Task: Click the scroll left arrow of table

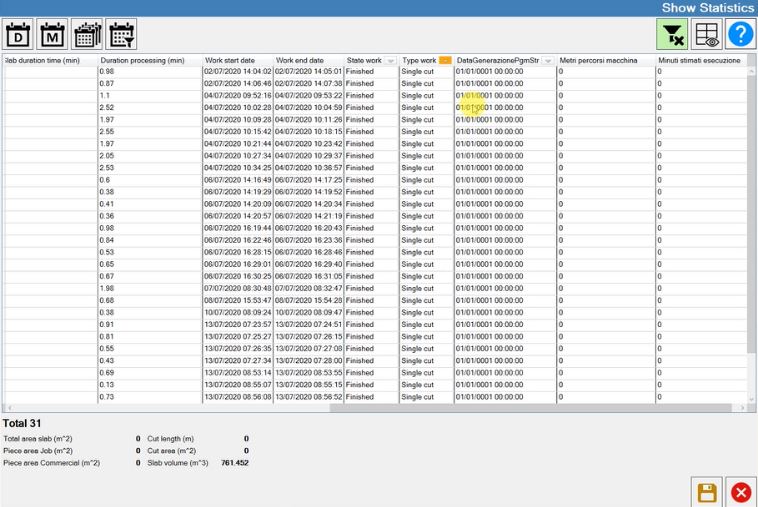Action: point(9,408)
